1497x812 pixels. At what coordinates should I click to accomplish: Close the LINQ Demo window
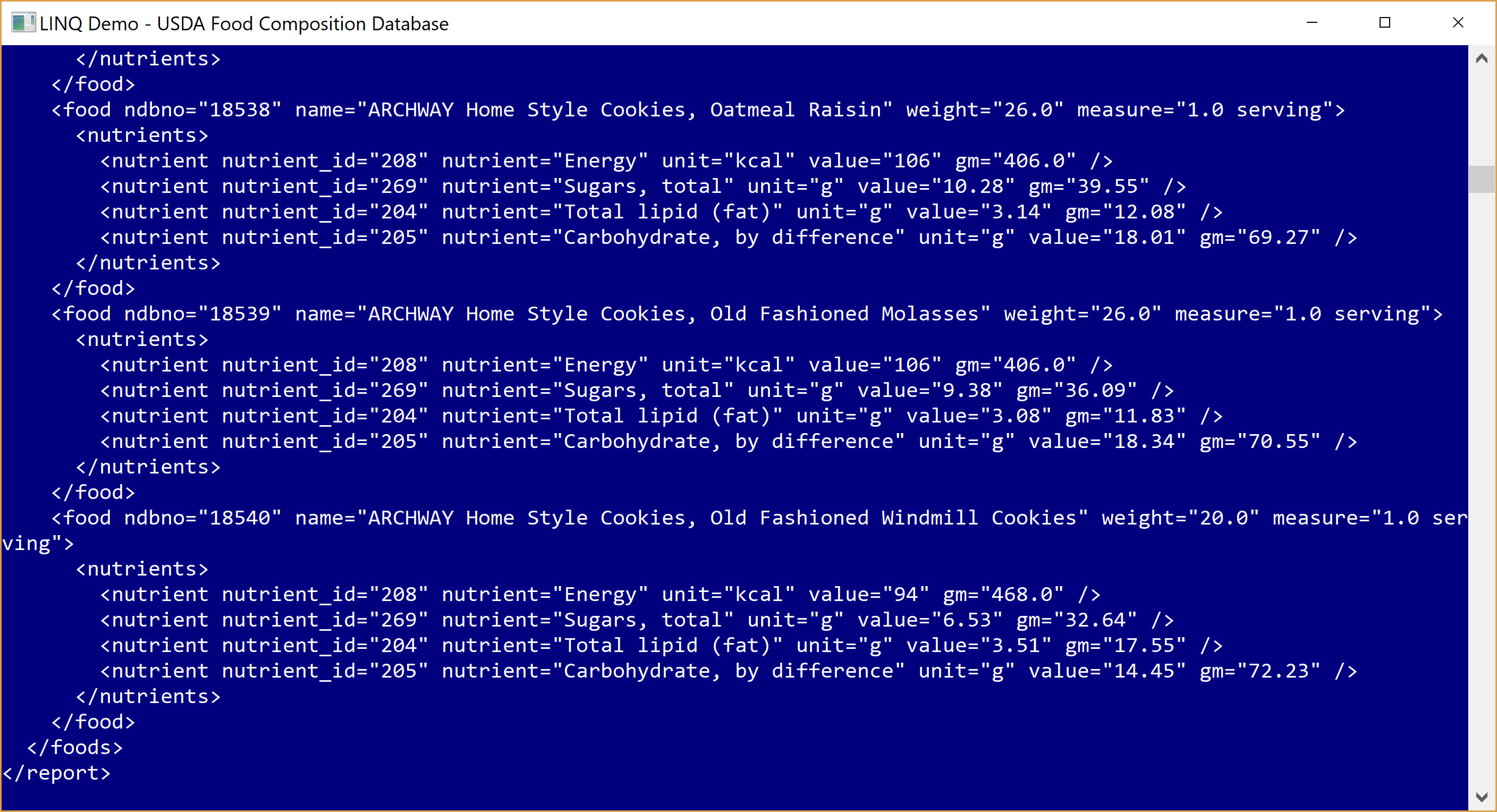tap(1458, 23)
